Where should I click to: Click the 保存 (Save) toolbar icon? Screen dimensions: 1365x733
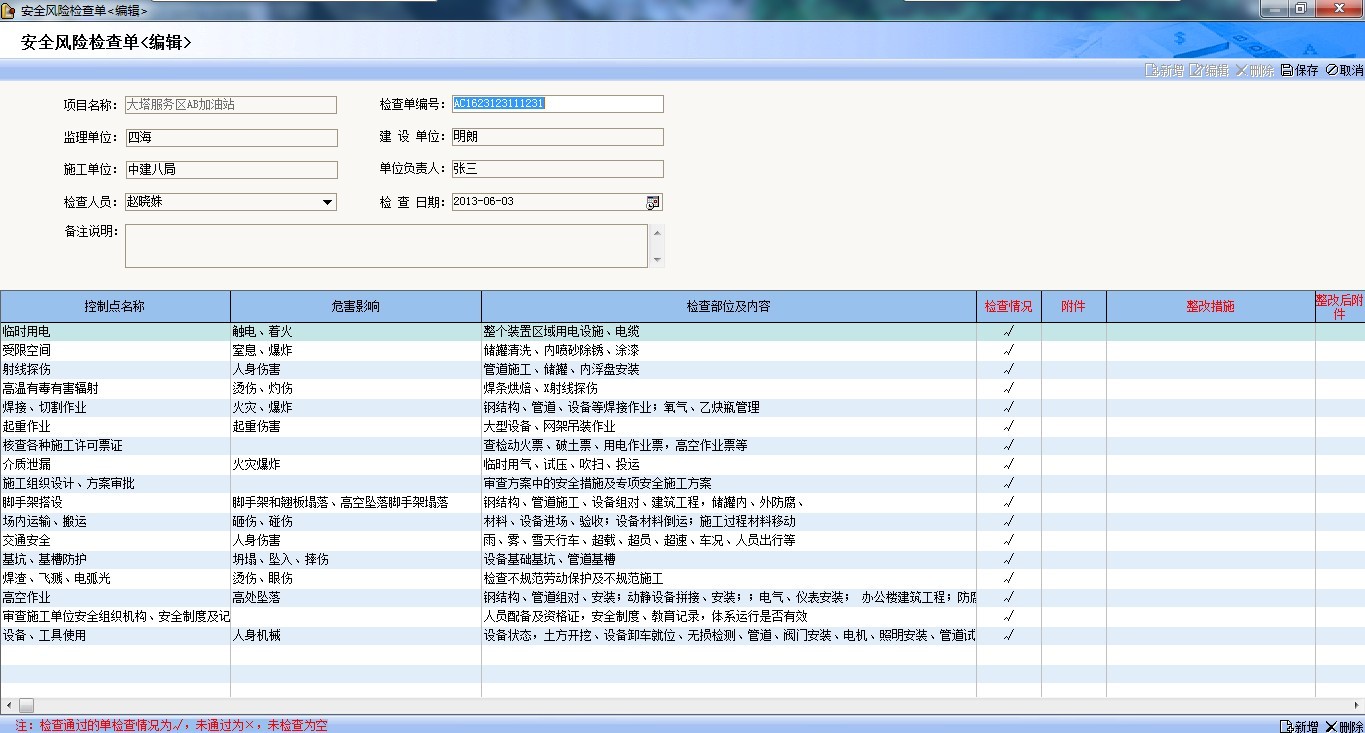tap(1287, 71)
